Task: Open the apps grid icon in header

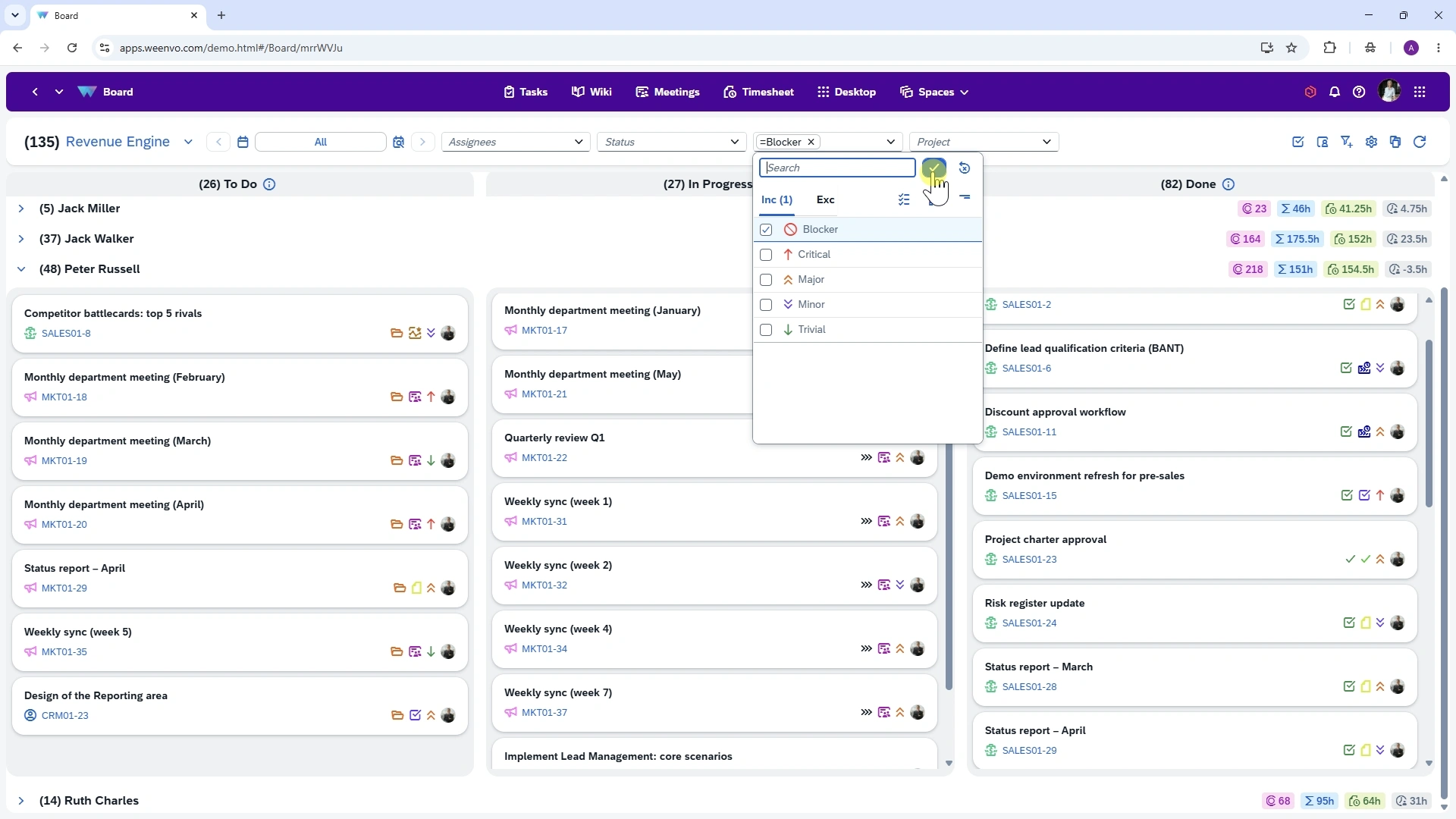Action: (1420, 92)
